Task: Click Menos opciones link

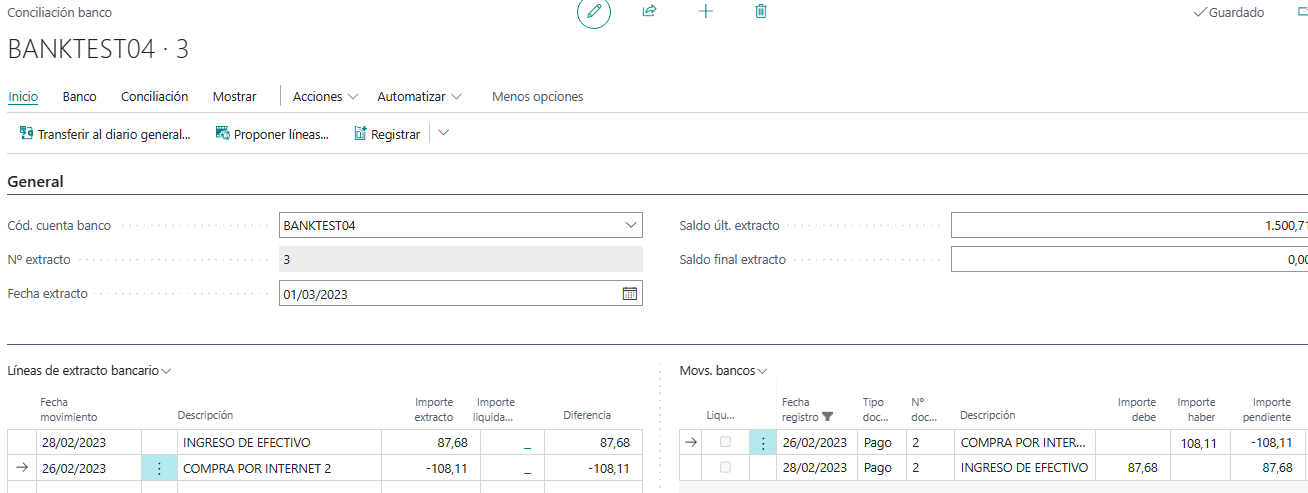Action: pyautogui.click(x=537, y=97)
